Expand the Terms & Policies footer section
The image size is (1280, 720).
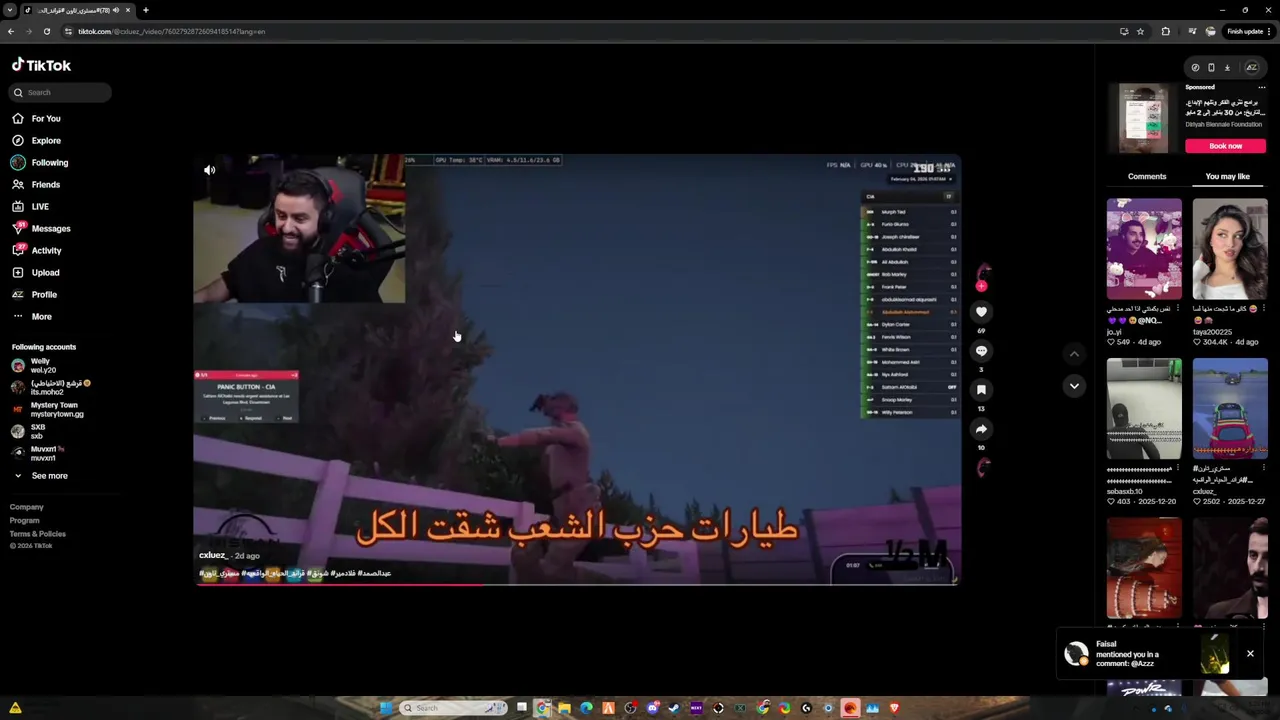coord(38,534)
